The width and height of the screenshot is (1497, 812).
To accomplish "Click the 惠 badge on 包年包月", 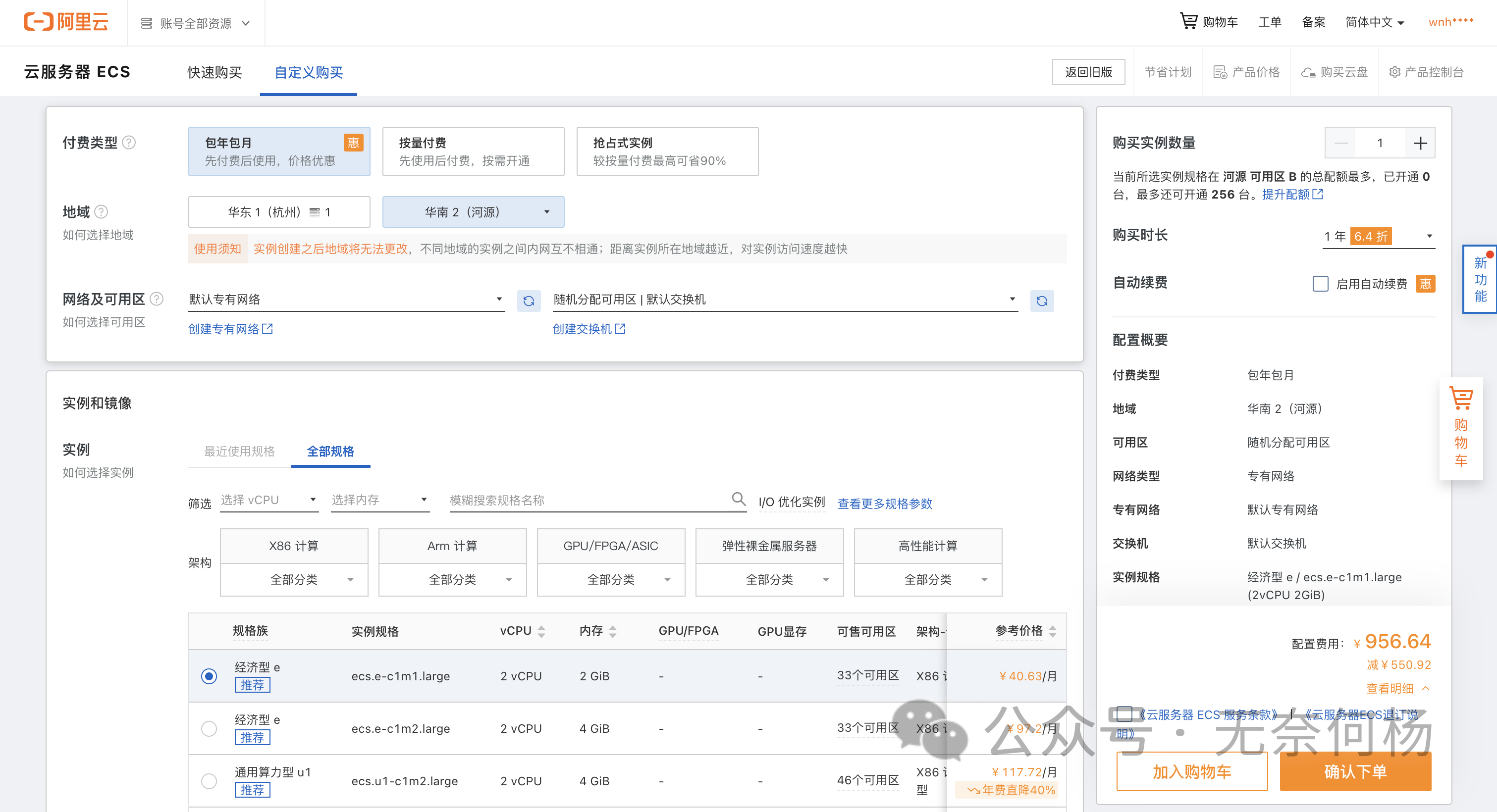I will (x=353, y=143).
